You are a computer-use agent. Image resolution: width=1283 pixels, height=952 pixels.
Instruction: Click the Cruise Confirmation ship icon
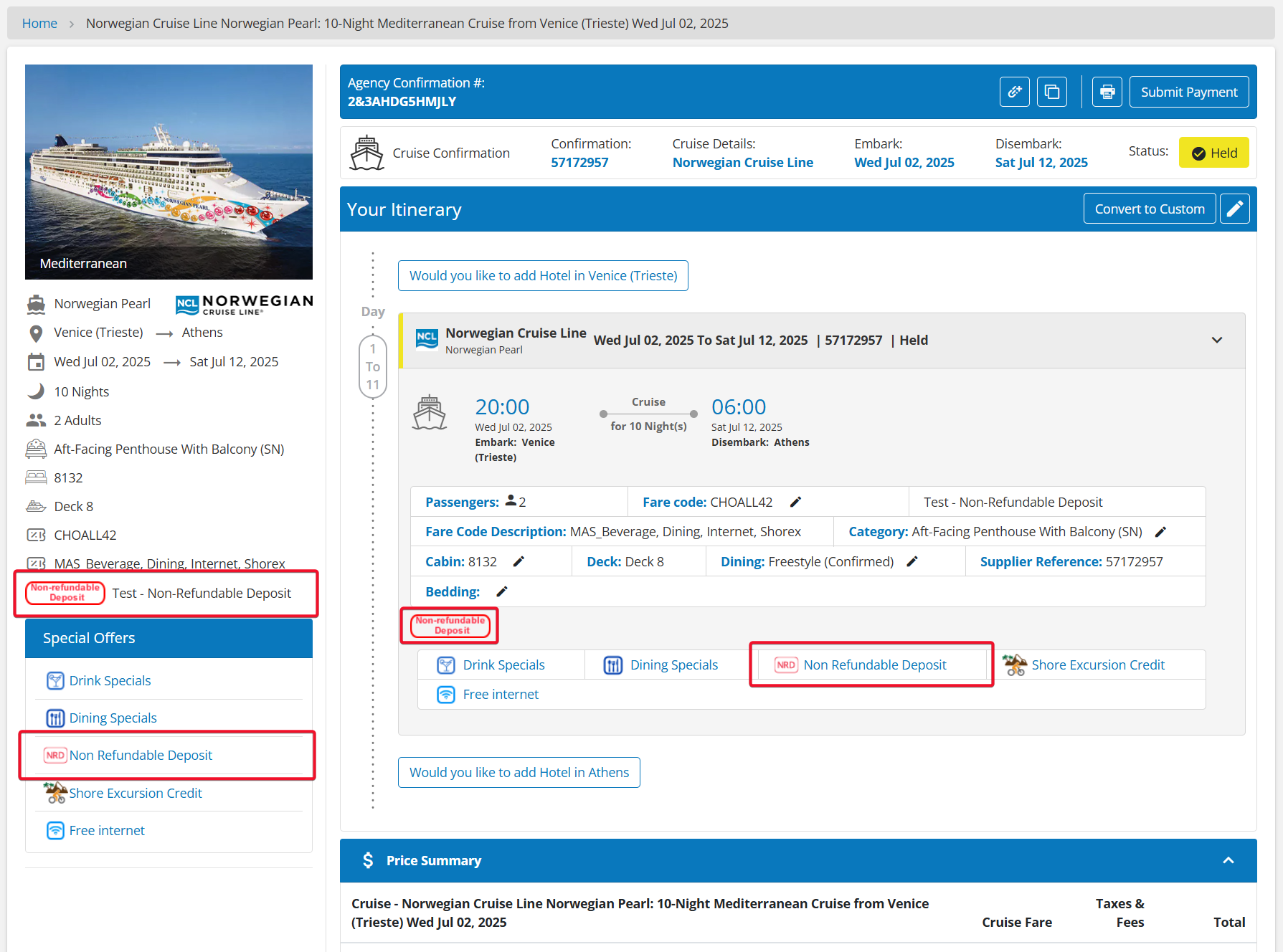coord(366,153)
